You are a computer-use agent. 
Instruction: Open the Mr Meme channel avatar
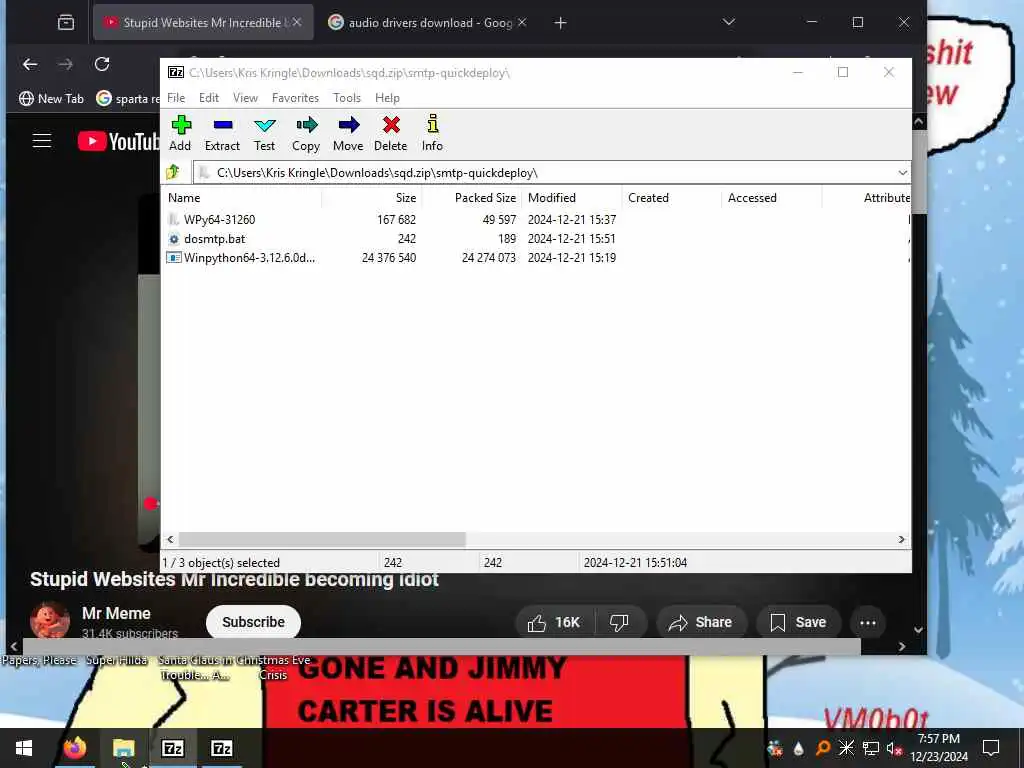coord(50,620)
